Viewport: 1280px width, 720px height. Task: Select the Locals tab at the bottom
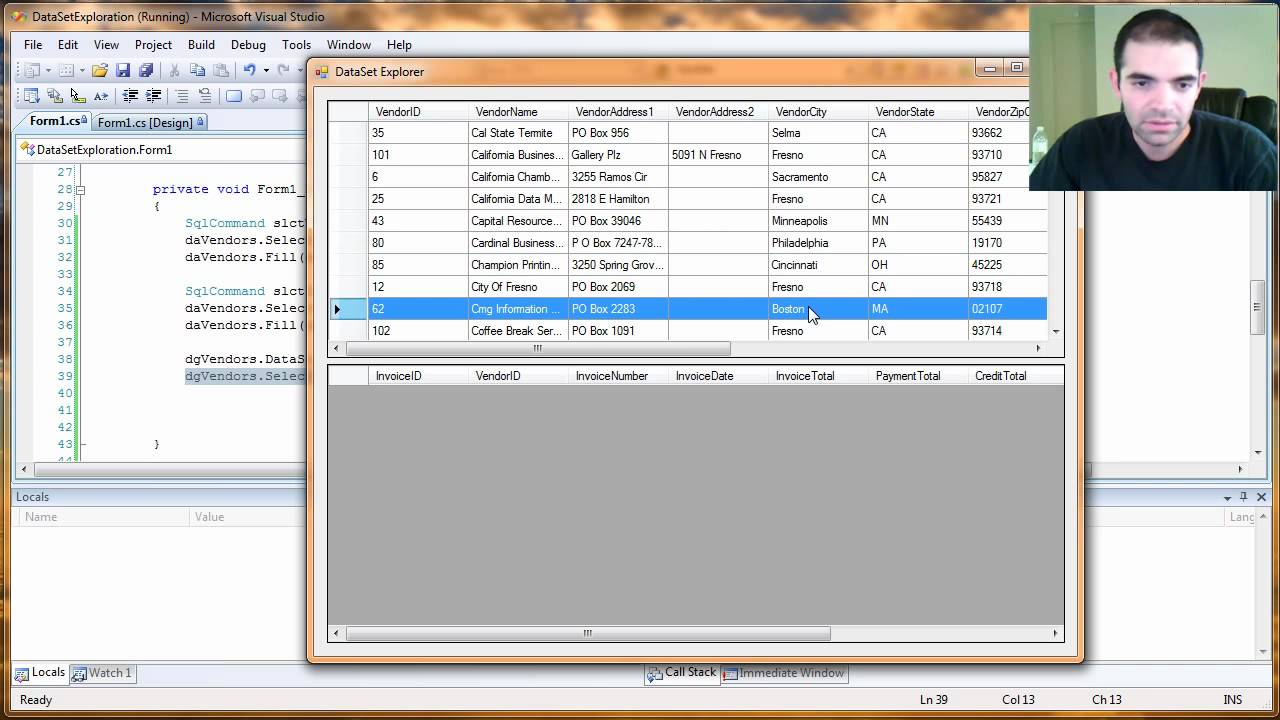pos(40,673)
